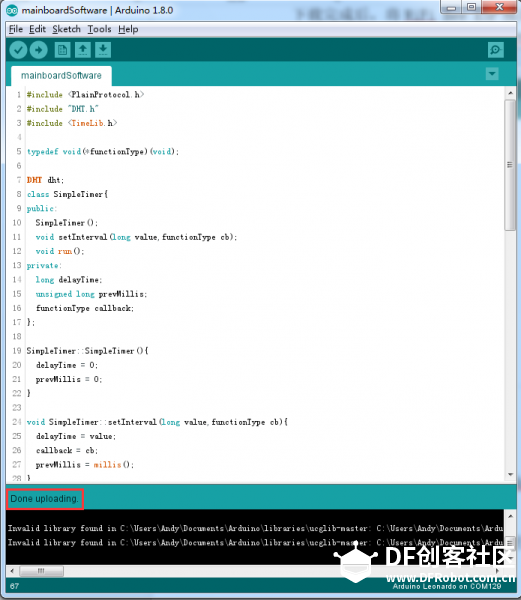Select the mainboardSoftware tab
Image resolution: width=521 pixels, height=600 pixels.
tap(61, 75)
